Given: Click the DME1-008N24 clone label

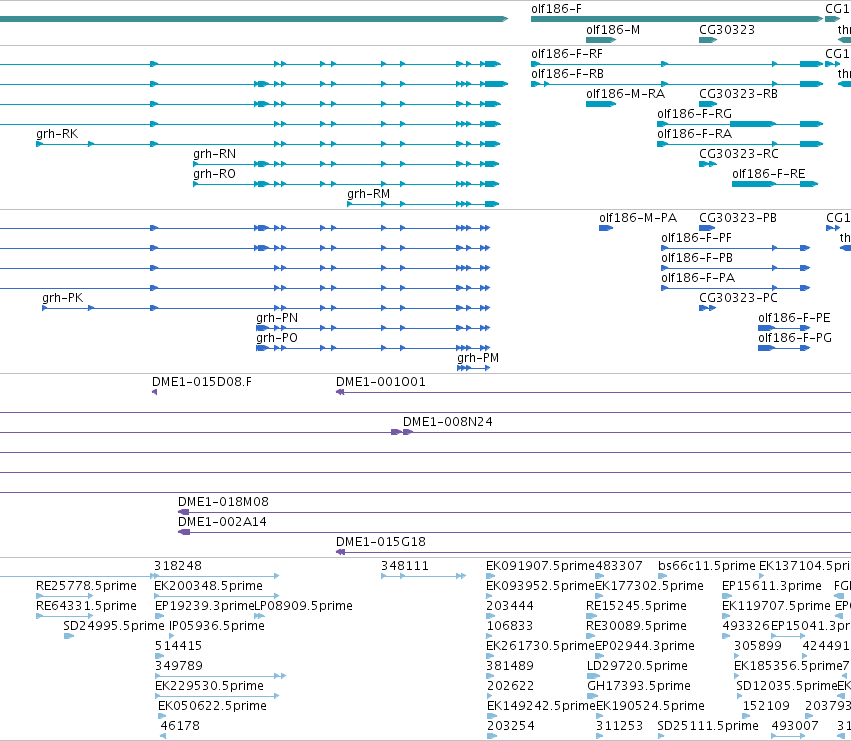Looking at the screenshot, I should click(x=447, y=422).
